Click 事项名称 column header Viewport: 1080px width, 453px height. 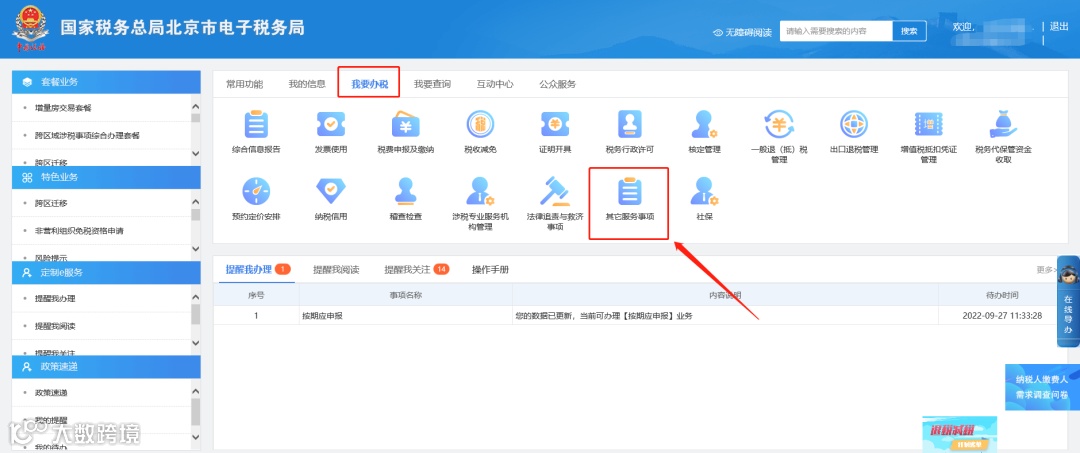click(x=406, y=295)
